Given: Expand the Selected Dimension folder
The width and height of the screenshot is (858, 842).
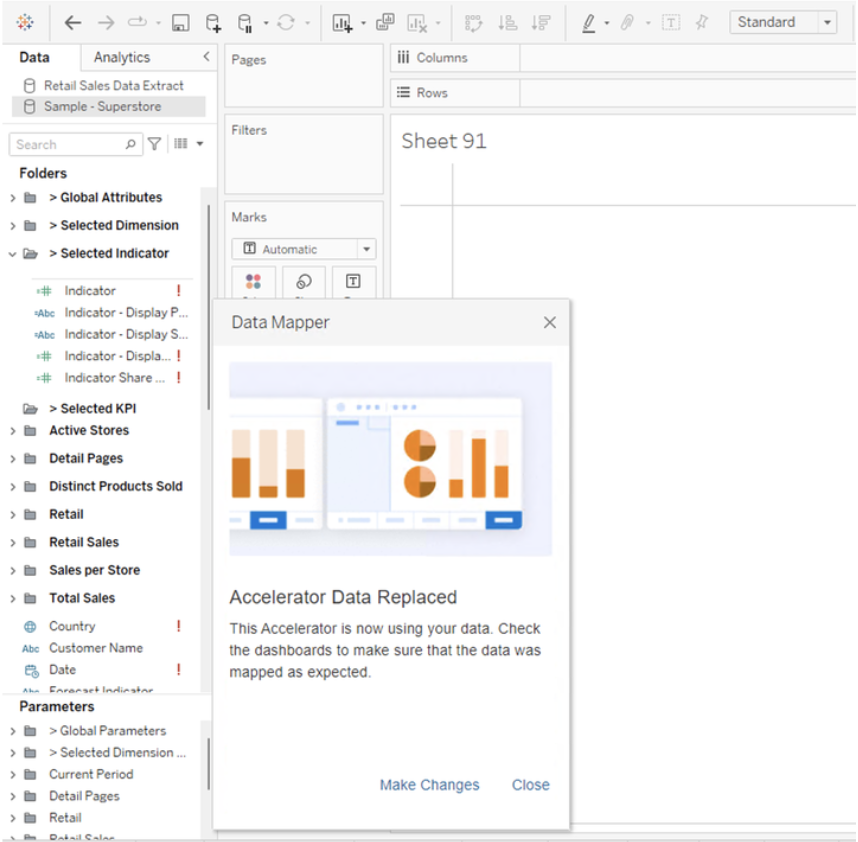Looking at the screenshot, I should (x=13, y=226).
